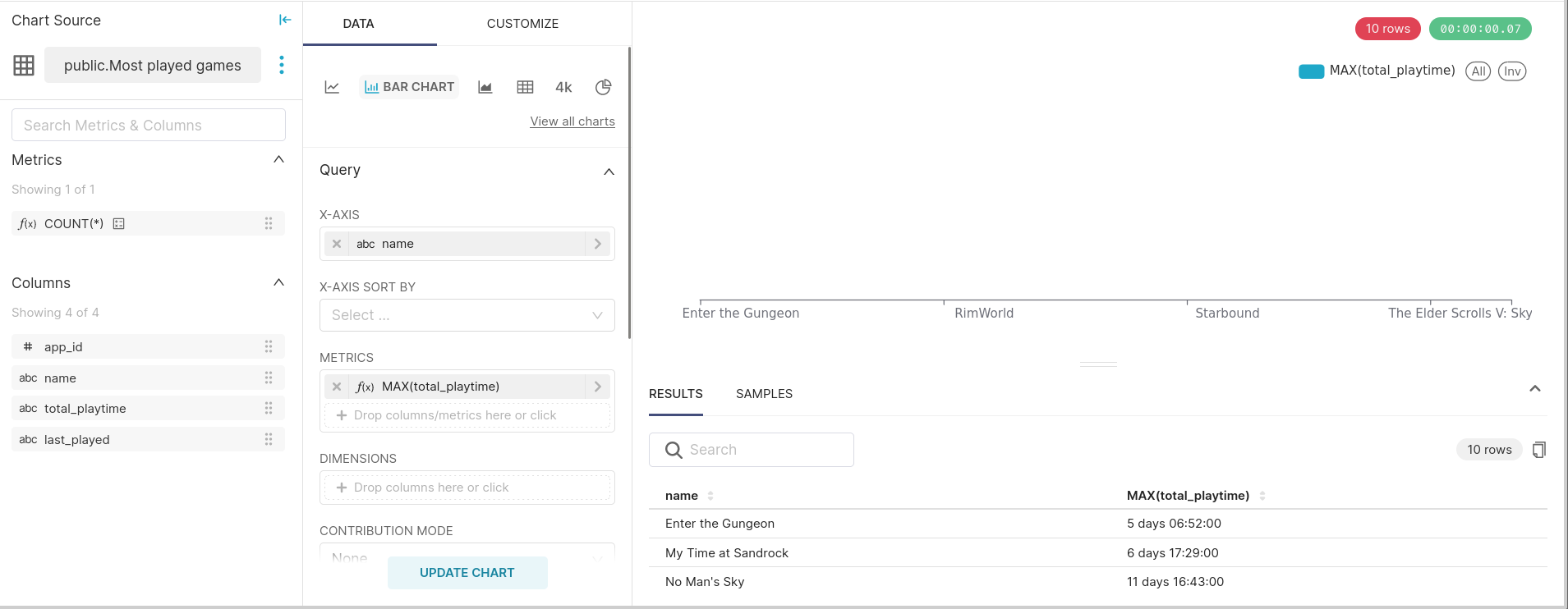Click the Starbound x-axis label

click(1227, 313)
